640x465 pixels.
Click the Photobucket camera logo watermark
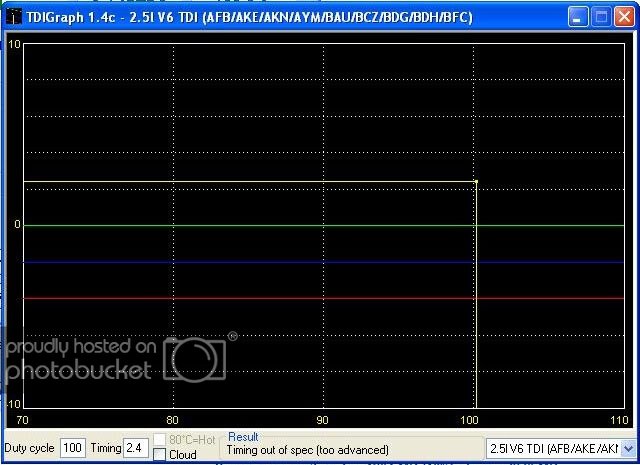(196, 356)
